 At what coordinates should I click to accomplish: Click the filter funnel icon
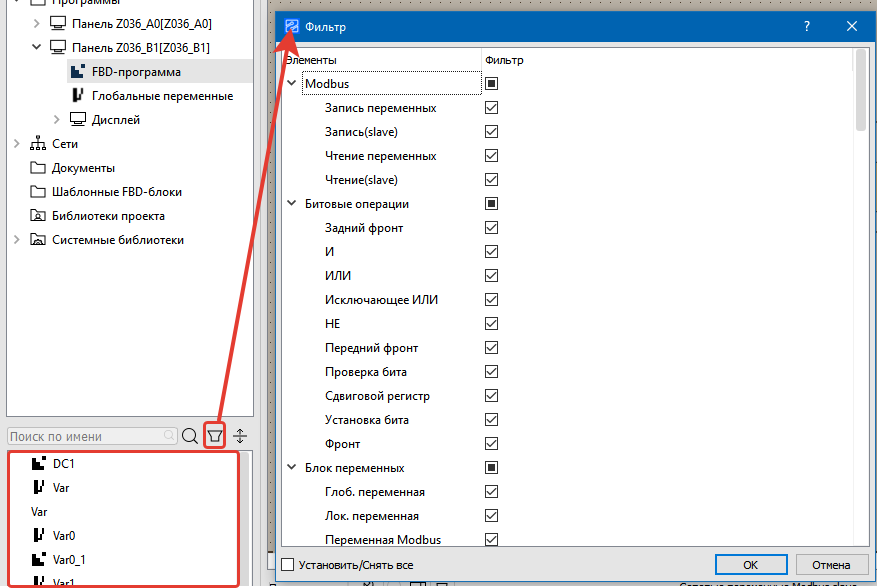point(214,436)
